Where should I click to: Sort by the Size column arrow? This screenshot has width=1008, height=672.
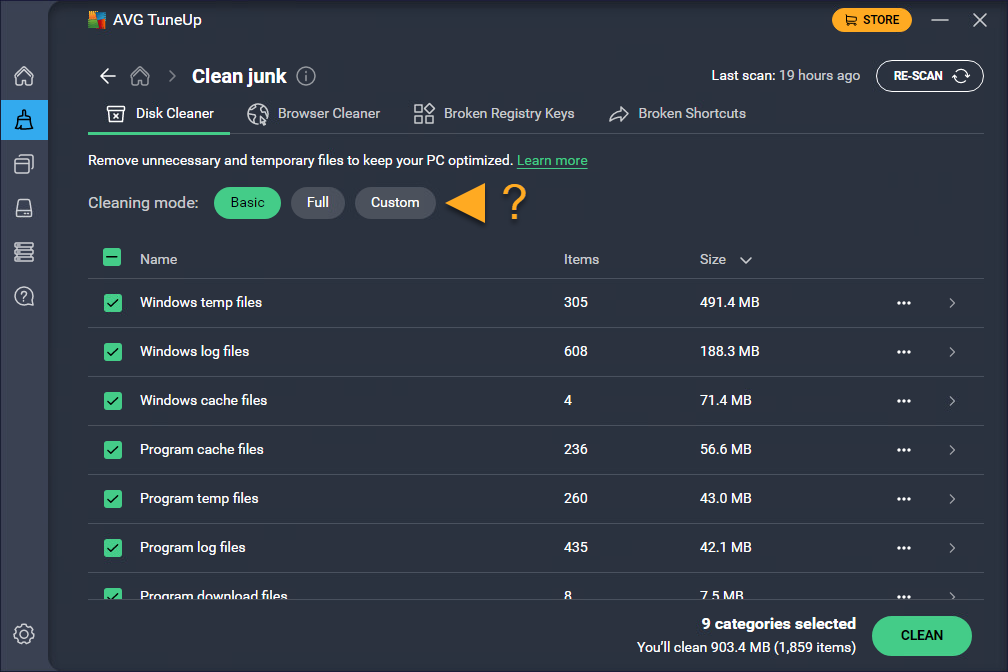pyautogui.click(x=745, y=260)
